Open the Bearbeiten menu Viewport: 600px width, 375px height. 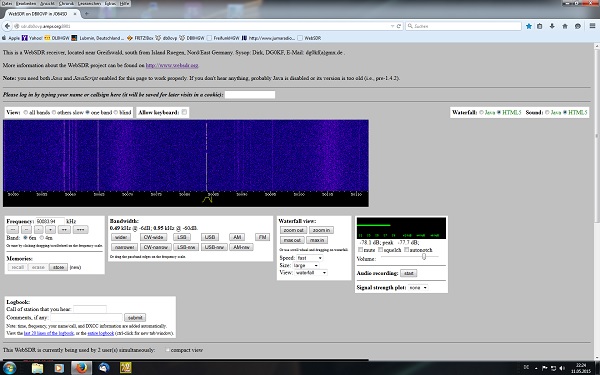point(26,3)
